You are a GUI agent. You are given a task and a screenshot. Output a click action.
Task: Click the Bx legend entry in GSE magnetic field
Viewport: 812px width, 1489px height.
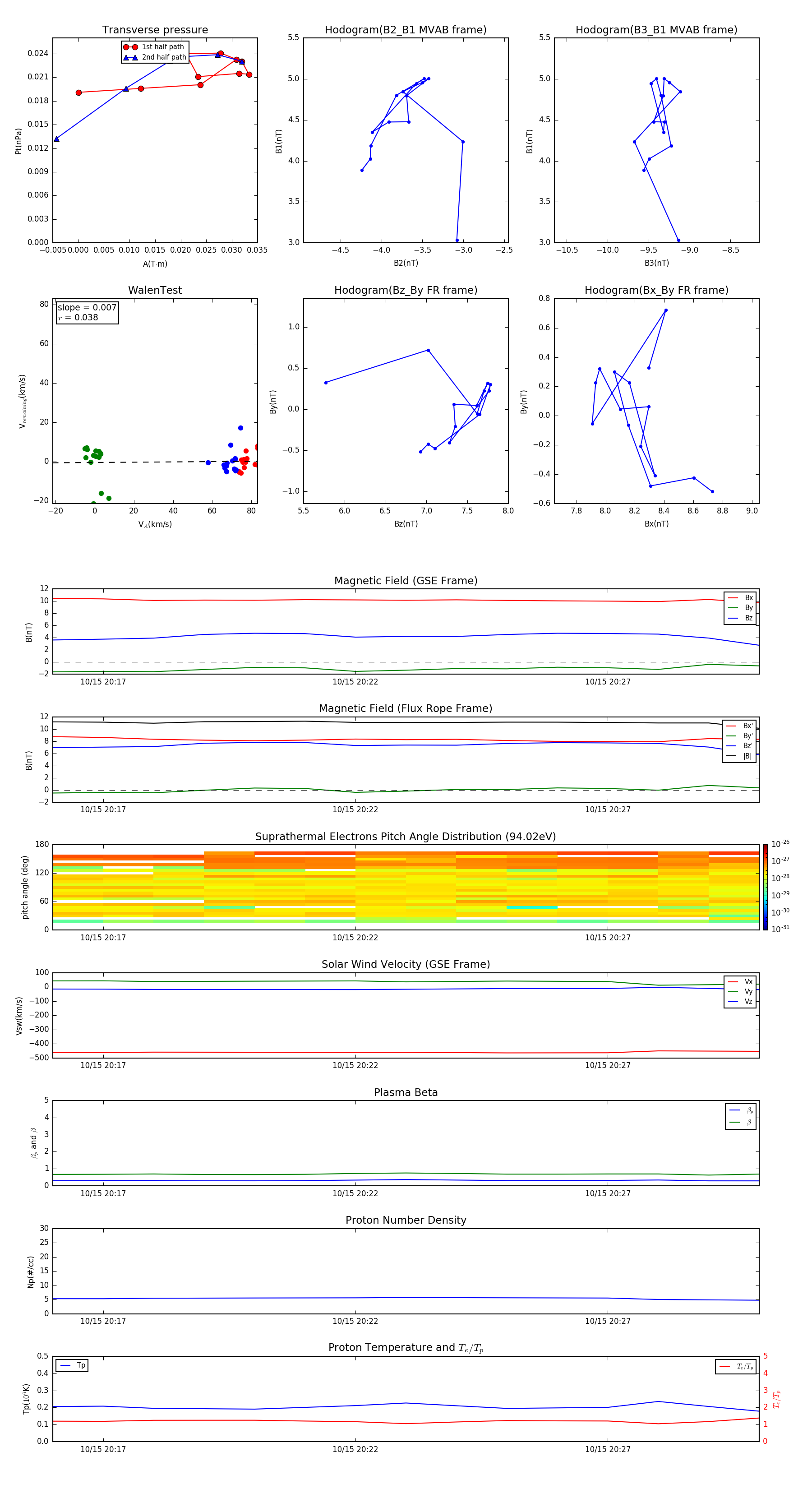pos(741,598)
